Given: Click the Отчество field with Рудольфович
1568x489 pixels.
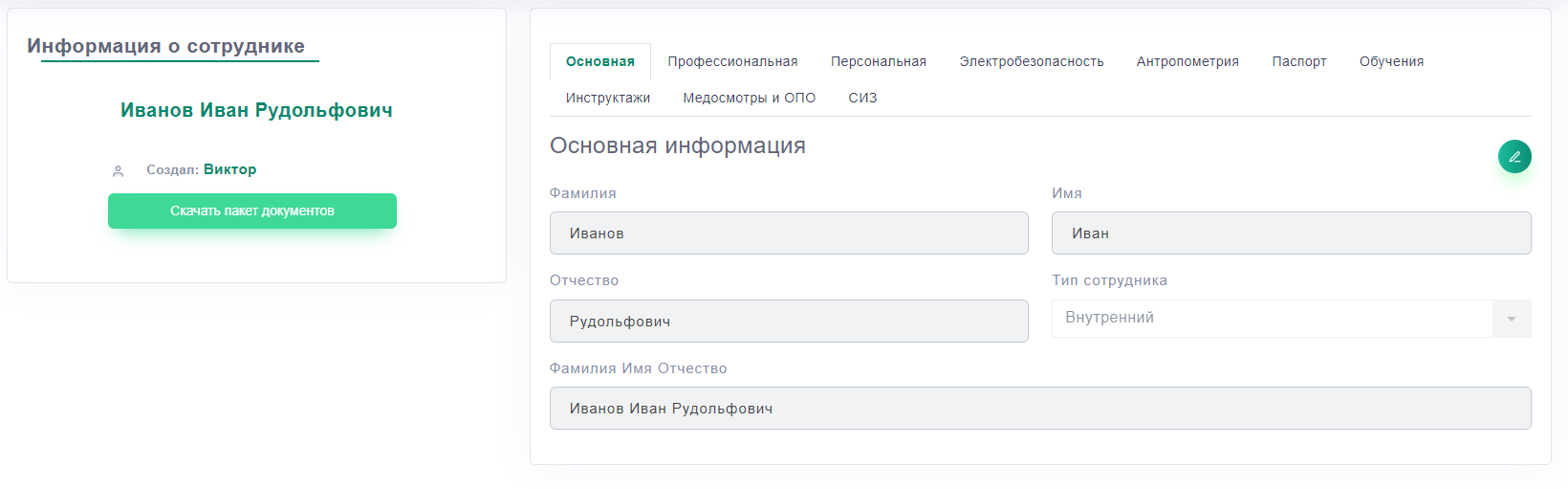Looking at the screenshot, I should click(x=789, y=322).
